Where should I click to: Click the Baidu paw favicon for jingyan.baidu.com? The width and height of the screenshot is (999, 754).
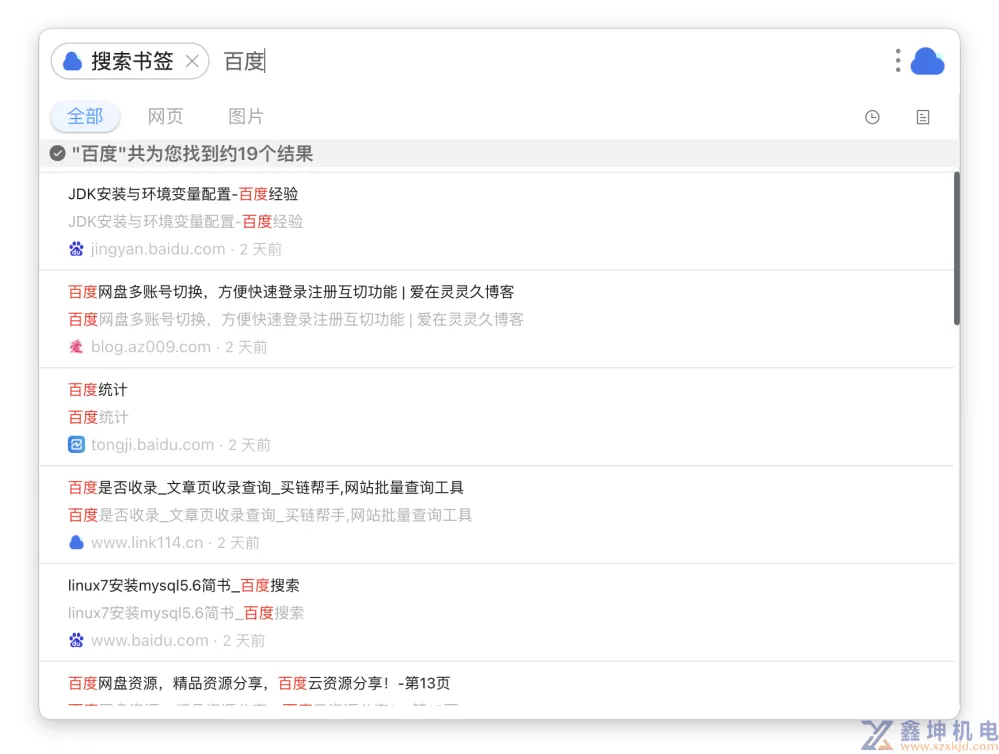(76, 249)
